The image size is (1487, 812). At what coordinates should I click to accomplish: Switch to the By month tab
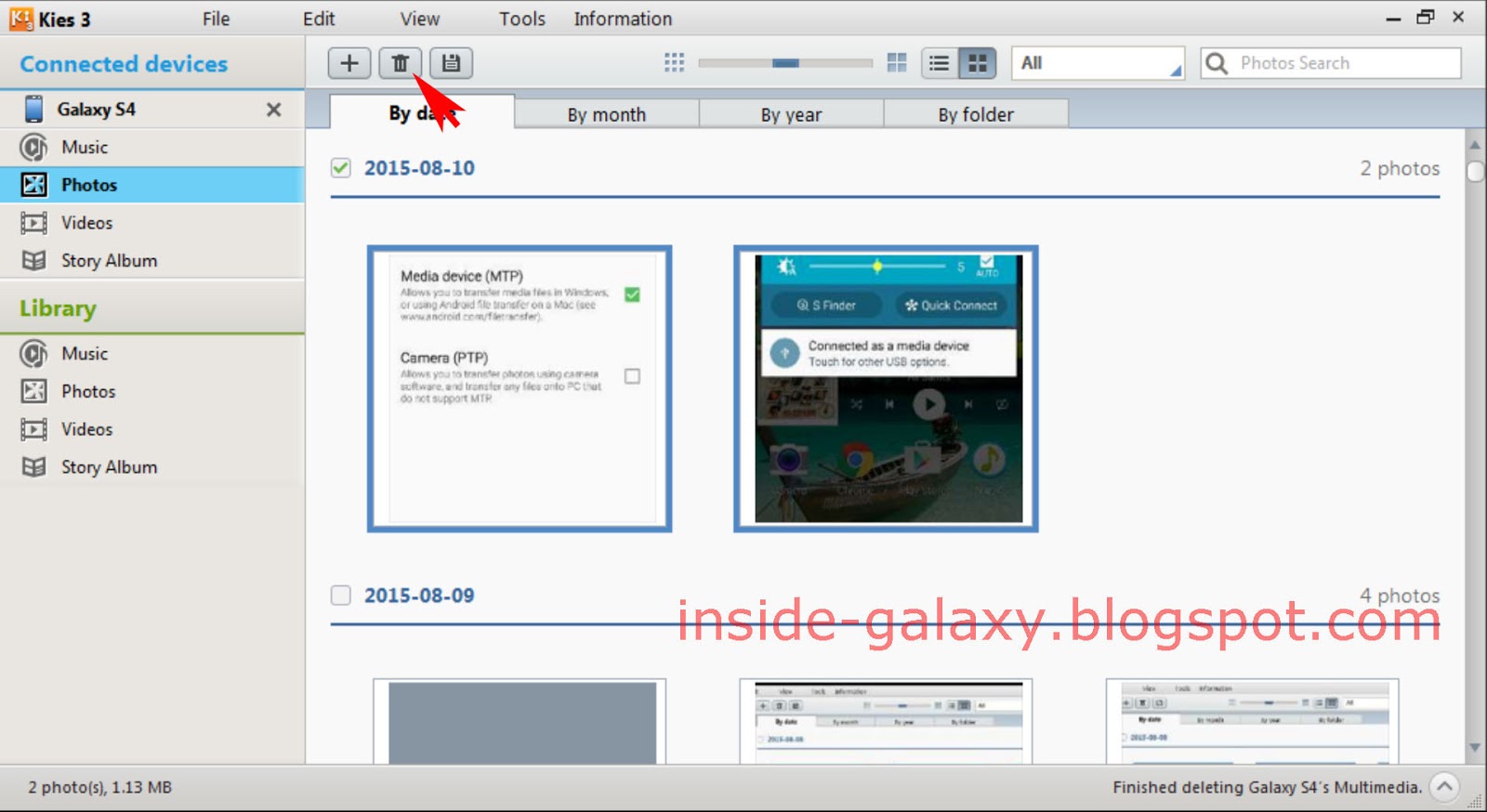(606, 114)
